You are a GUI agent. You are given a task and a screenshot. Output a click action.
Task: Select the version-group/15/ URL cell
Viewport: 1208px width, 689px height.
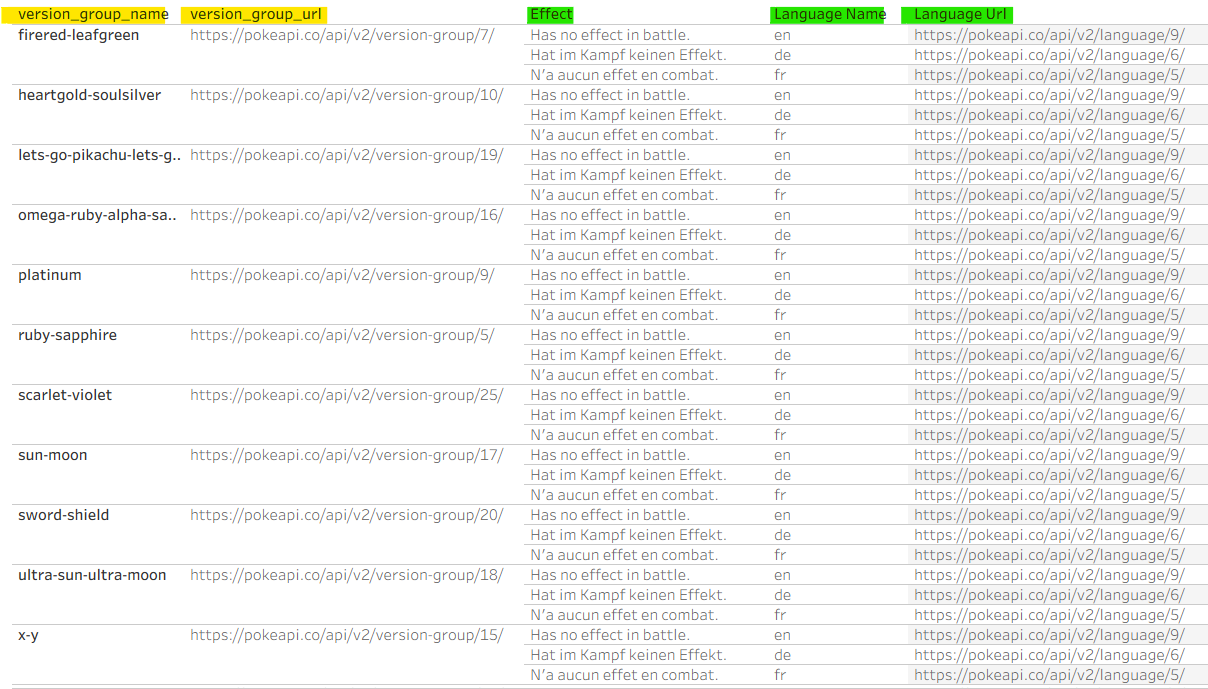[347, 635]
